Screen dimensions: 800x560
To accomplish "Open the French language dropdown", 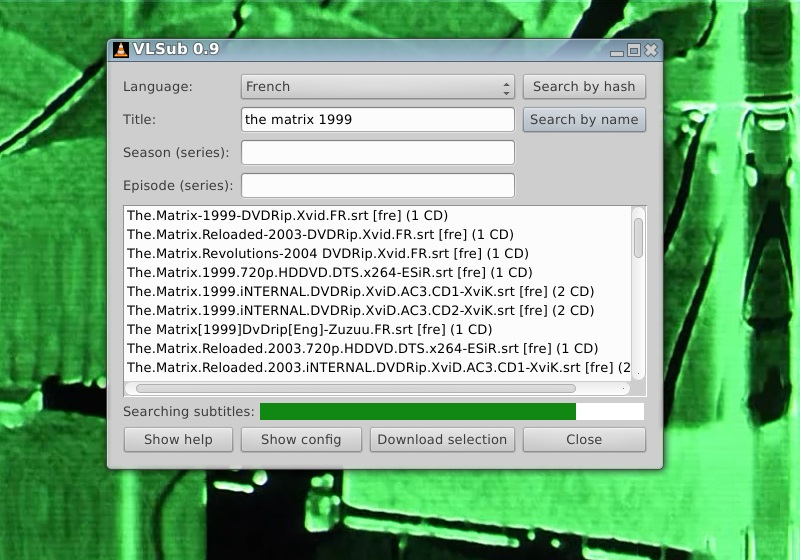I will [x=377, y=87].
